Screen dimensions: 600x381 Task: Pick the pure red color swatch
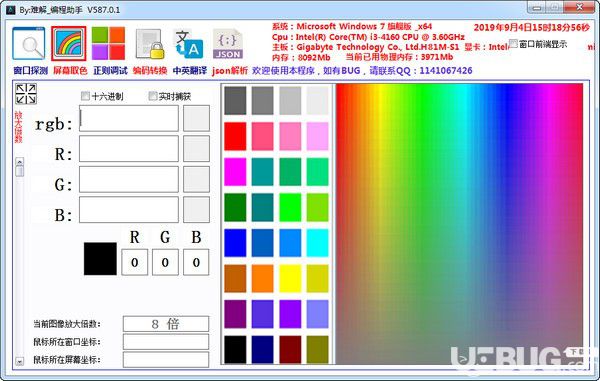point(235,136)
